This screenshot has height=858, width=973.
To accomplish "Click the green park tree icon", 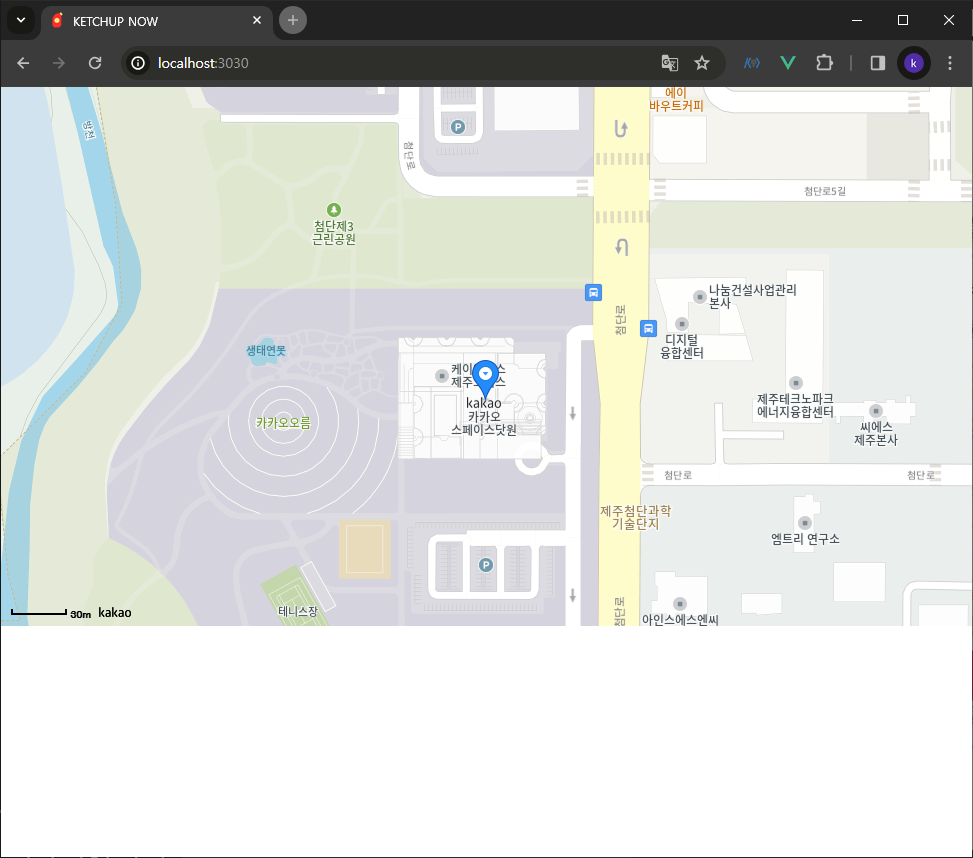I will [x=334, y=210].
